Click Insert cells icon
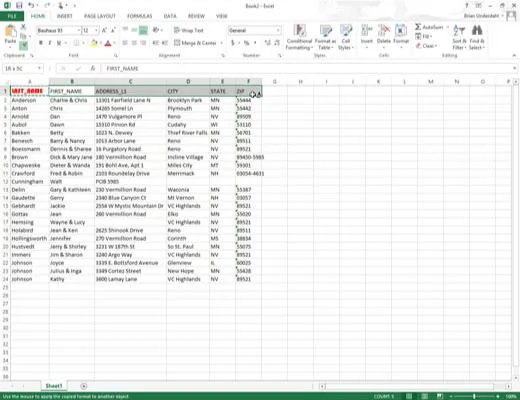 pos(367,31)
